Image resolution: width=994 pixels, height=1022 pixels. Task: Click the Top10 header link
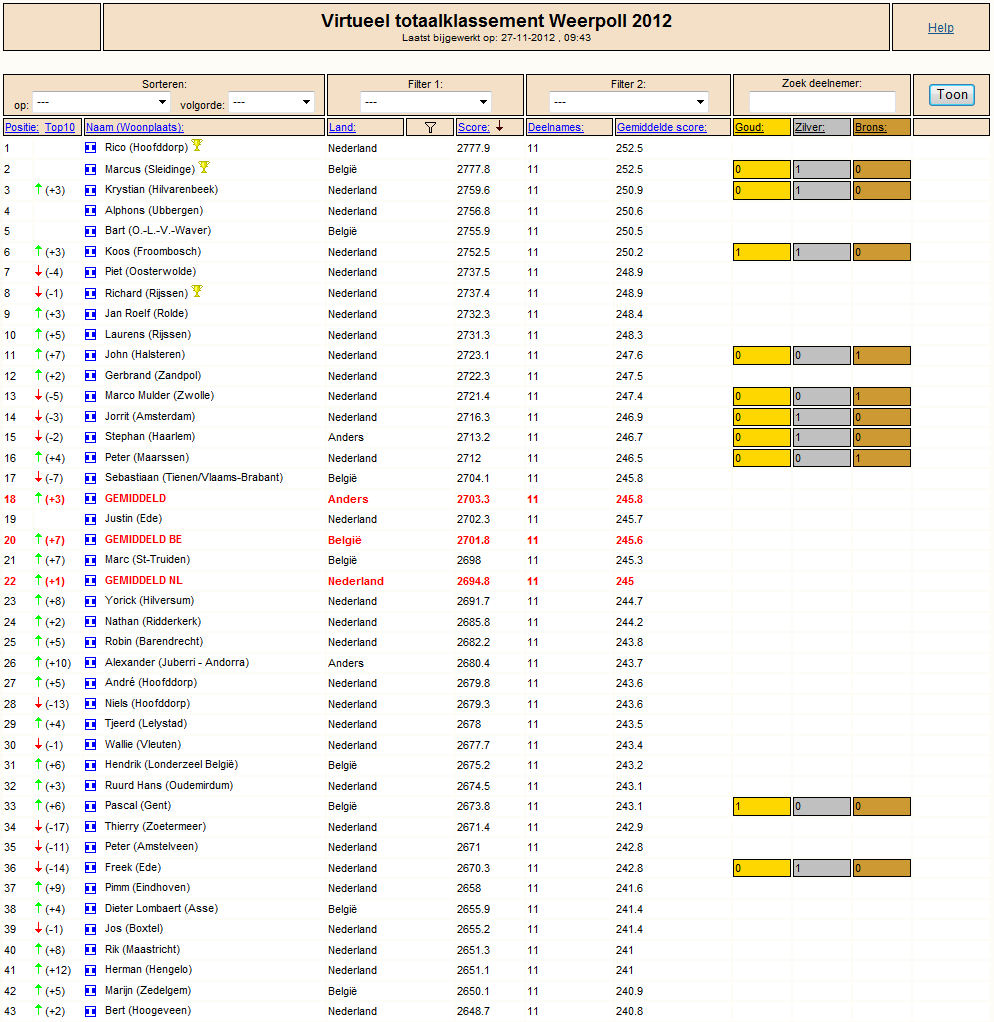pos(60,127)
